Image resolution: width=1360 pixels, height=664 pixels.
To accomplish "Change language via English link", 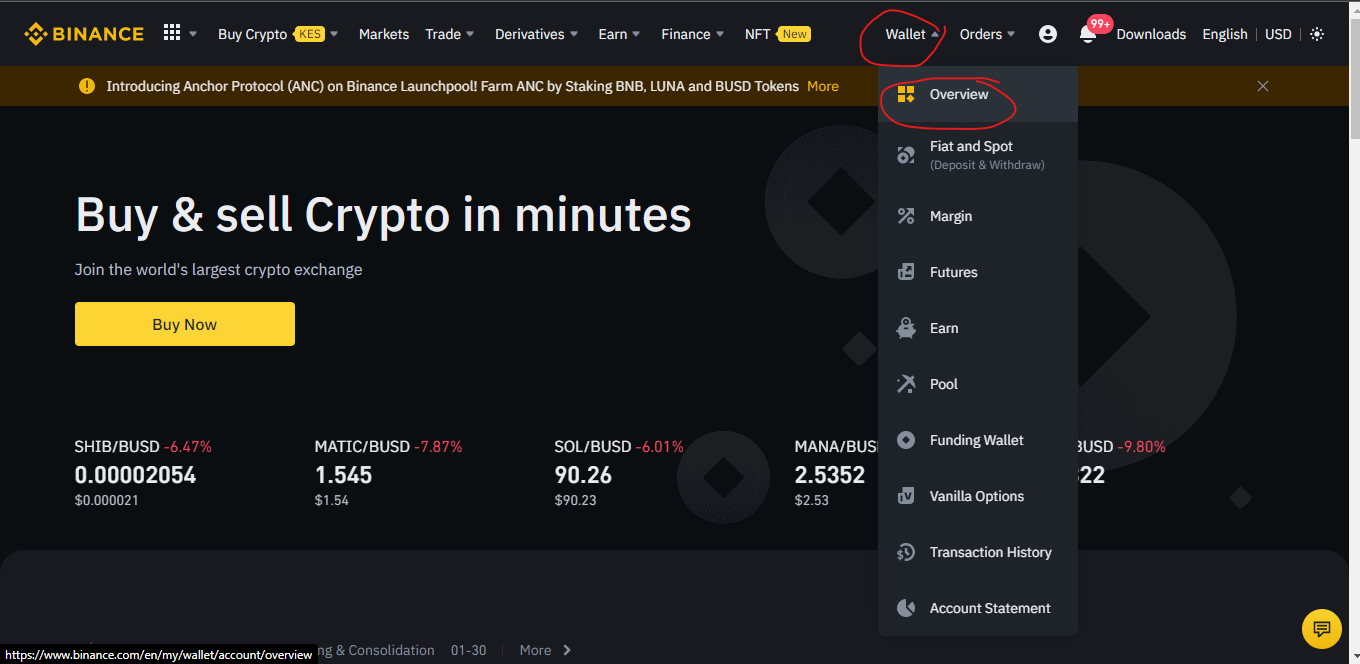I will (x=1225, y=34).
